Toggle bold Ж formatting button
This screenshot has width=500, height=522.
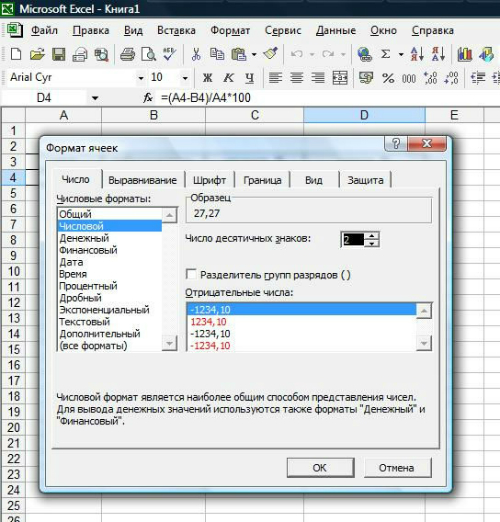208,78
